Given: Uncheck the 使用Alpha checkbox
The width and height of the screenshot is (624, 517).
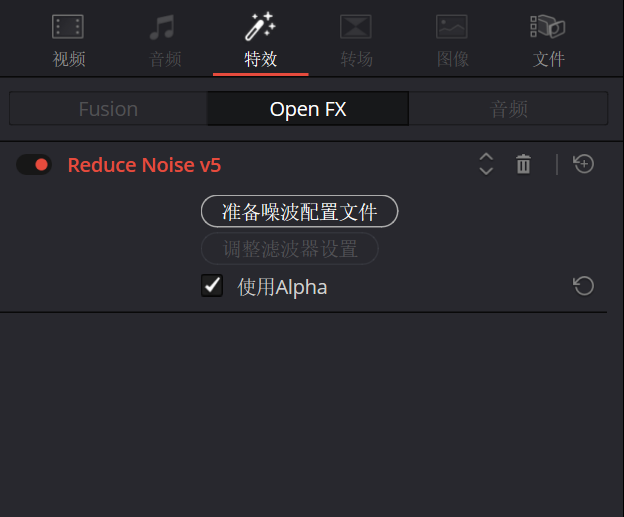Looking at the screenshot, I should (212, 287).
